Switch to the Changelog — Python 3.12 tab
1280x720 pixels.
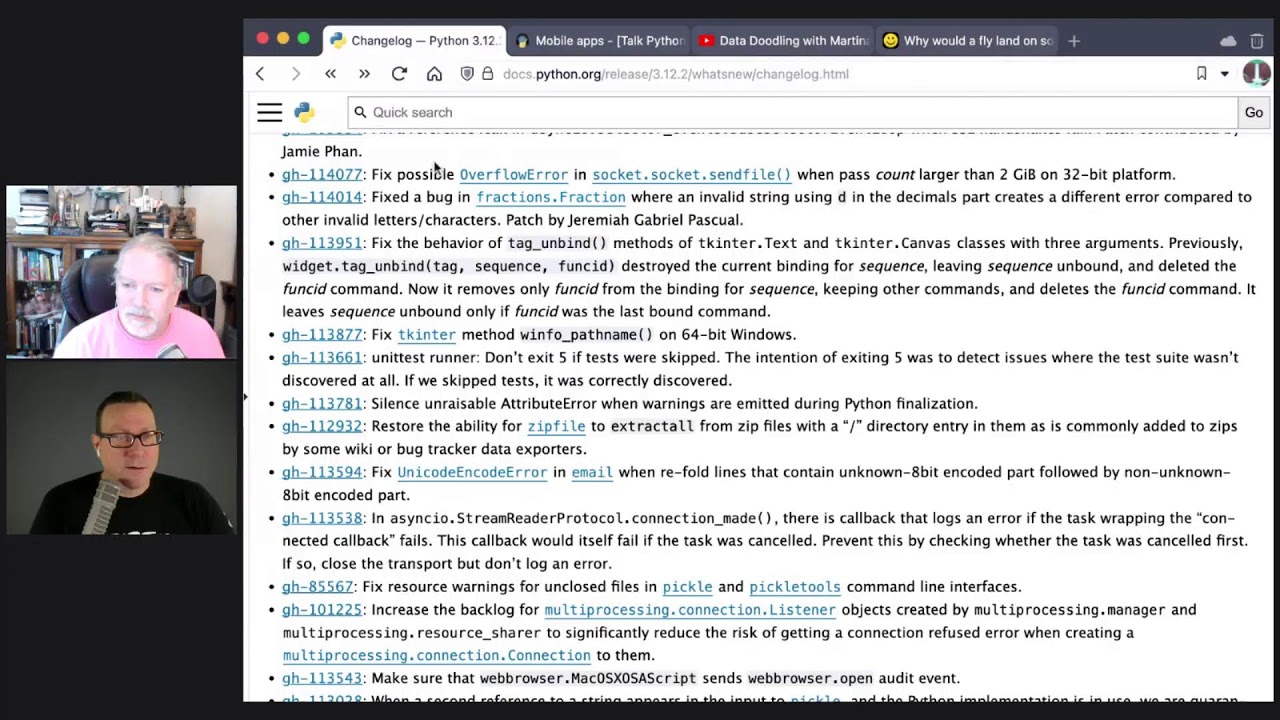click(x=414, y=41)
